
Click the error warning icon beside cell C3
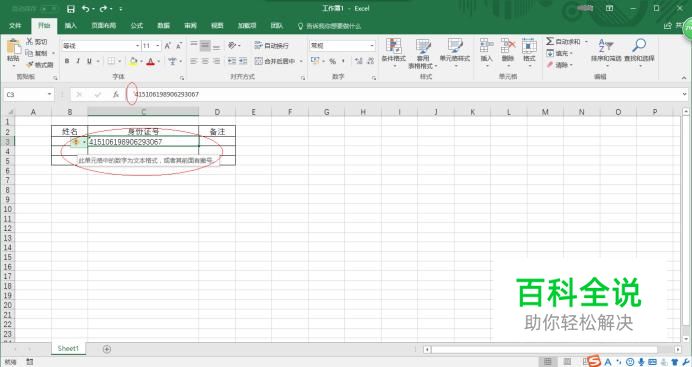coord(76,142)
